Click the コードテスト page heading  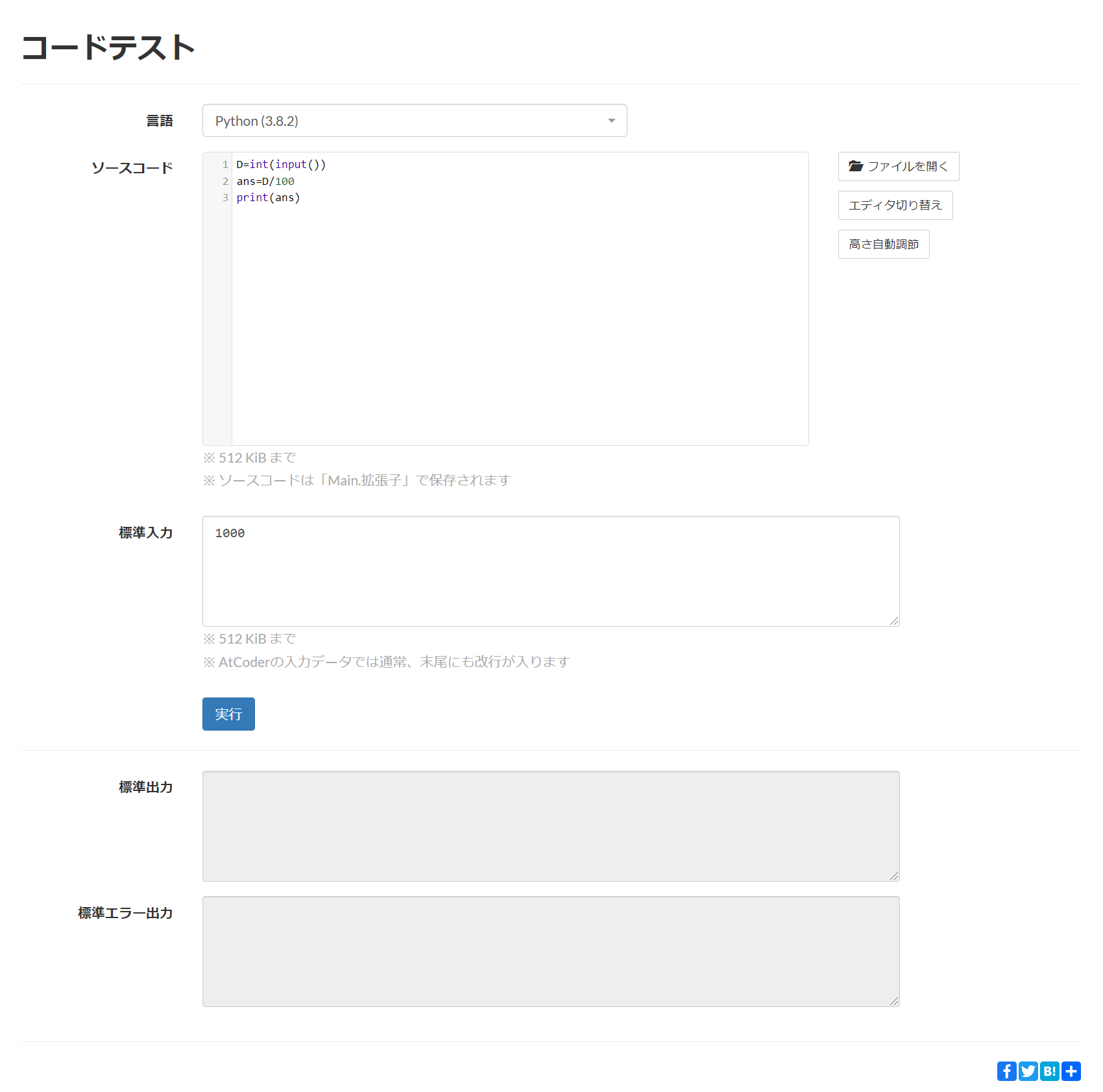point(108,48)
